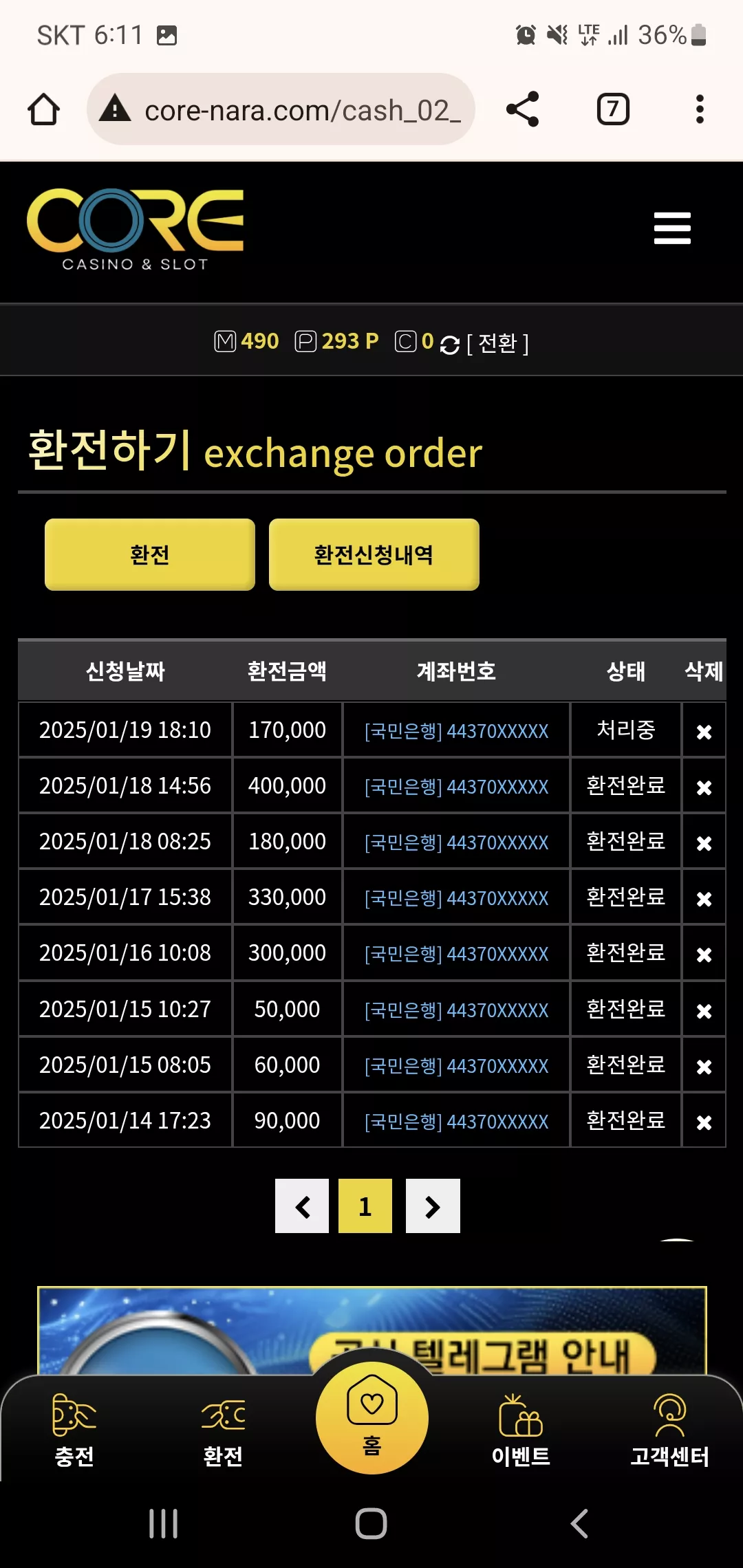
Task: Open 고객센터 support icon
Action: [x=669, y=1430]
